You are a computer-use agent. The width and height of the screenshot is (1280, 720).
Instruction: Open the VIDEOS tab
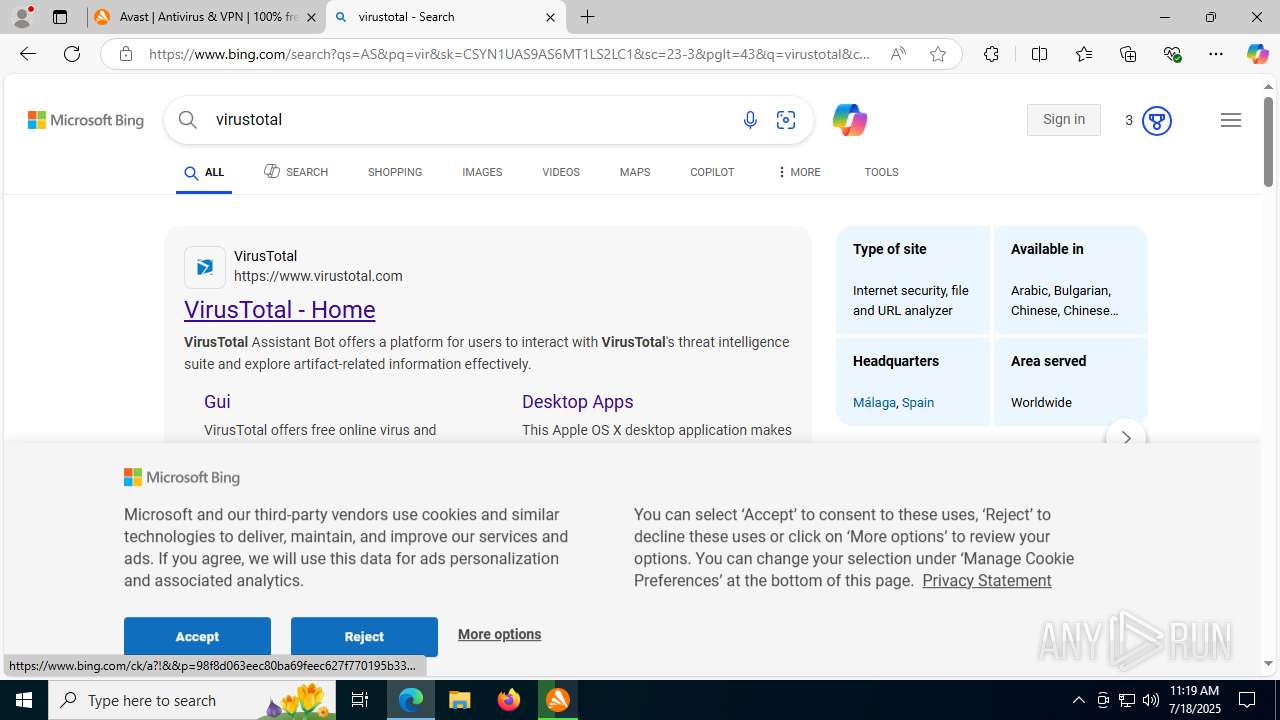561,172
